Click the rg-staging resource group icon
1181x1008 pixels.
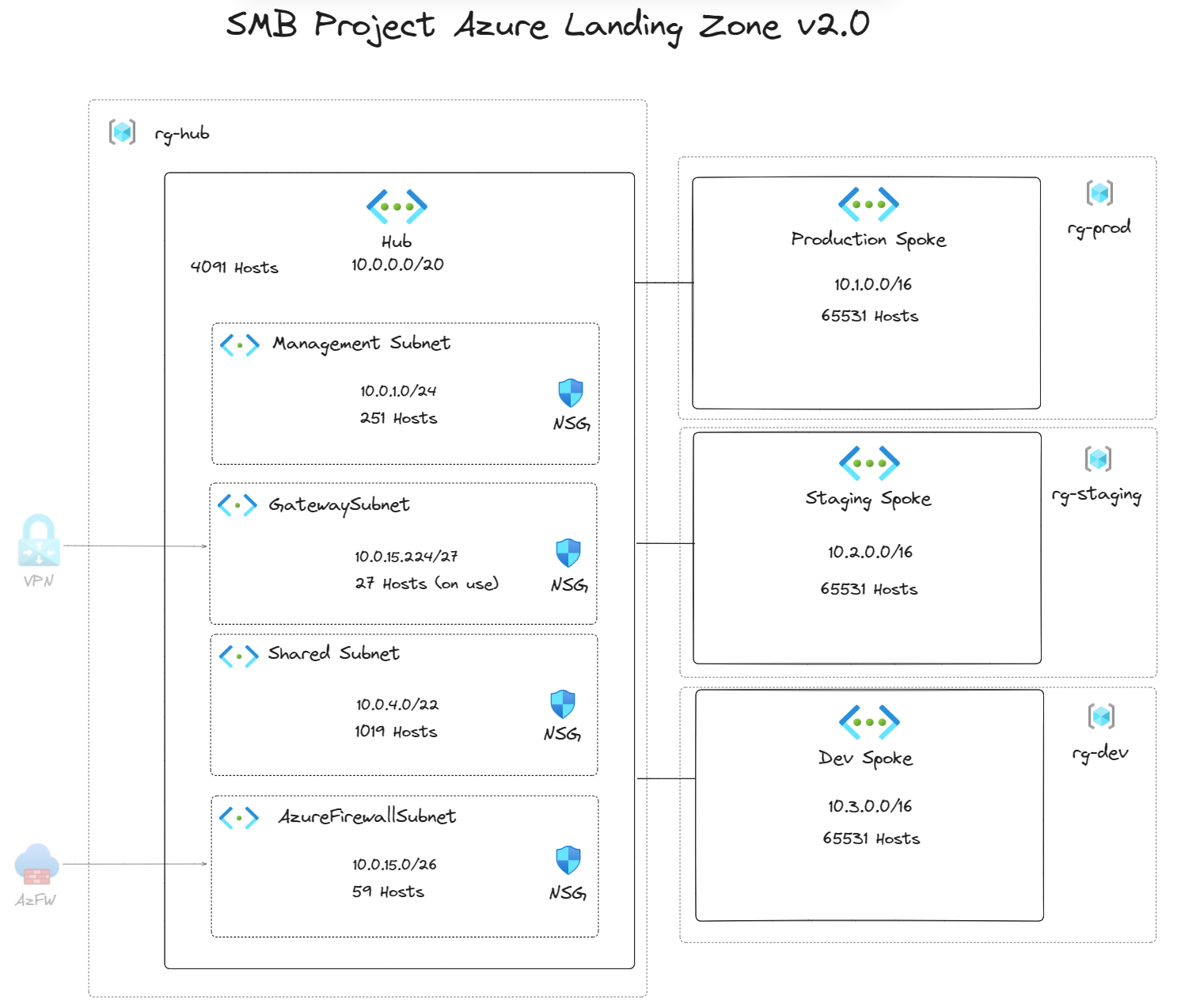point(1099,458)
